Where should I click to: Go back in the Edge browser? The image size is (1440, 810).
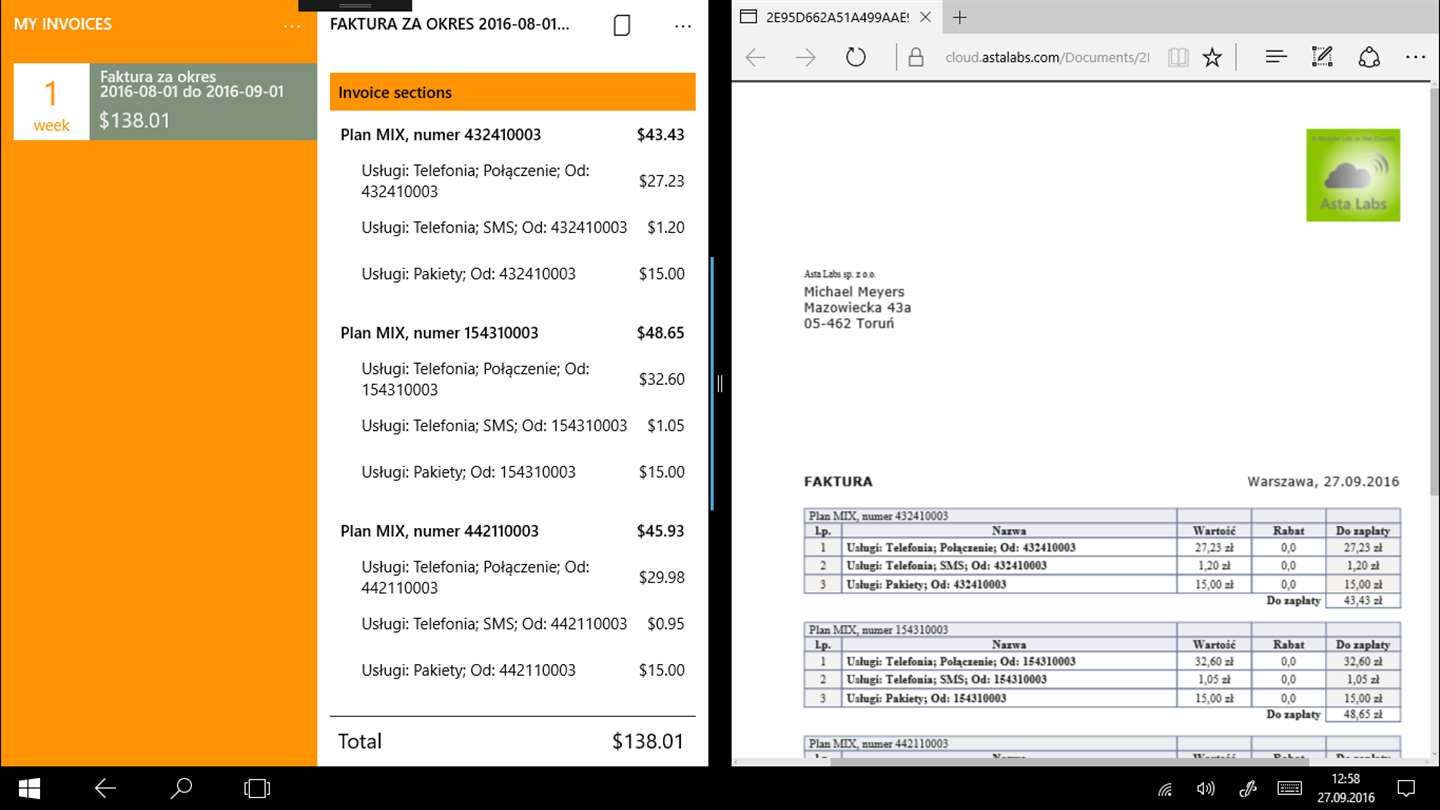click(x=755, y=57)
